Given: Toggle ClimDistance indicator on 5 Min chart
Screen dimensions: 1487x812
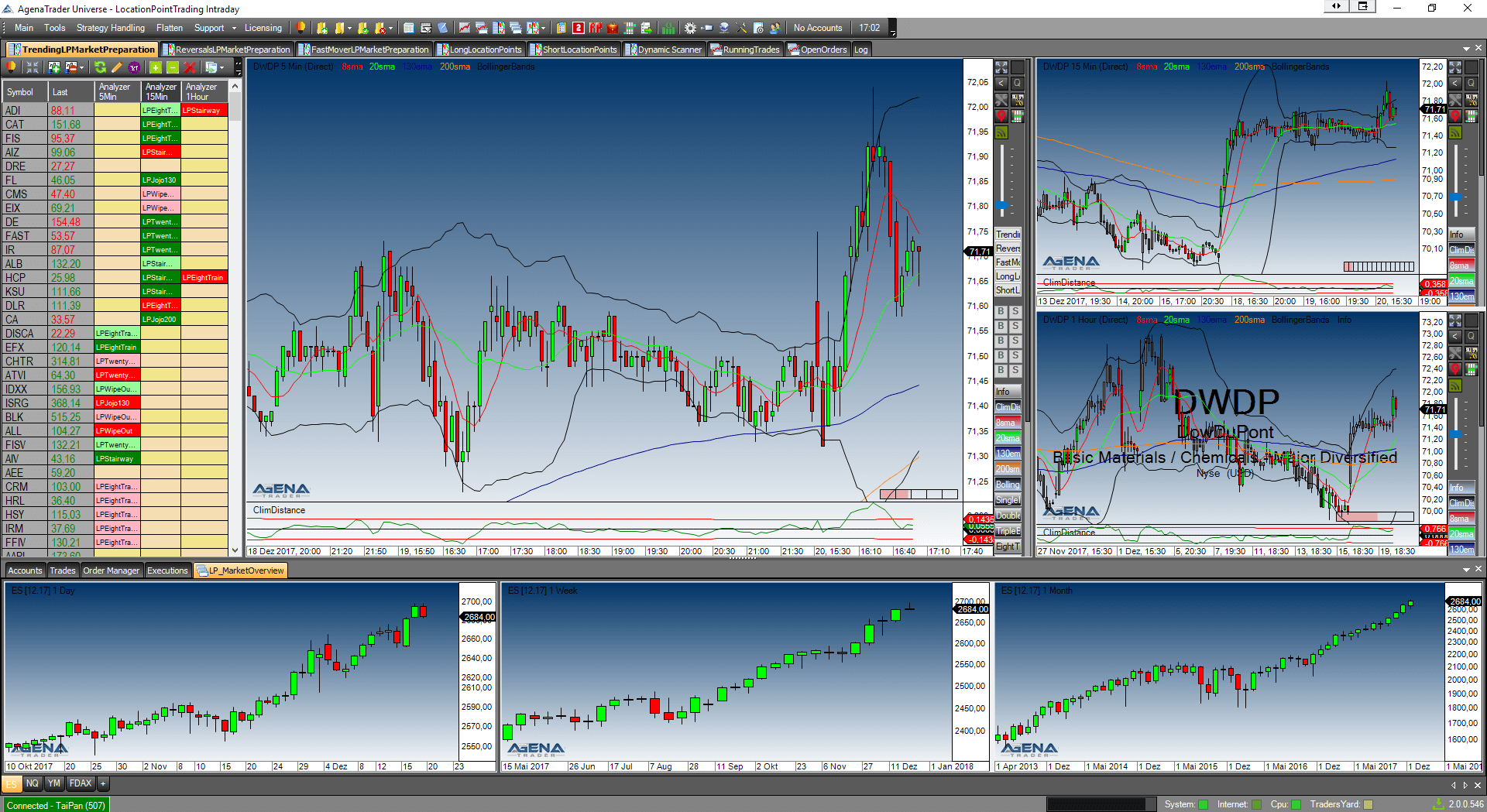Looking at the screenshot, I should click(x=1008, y=407).
